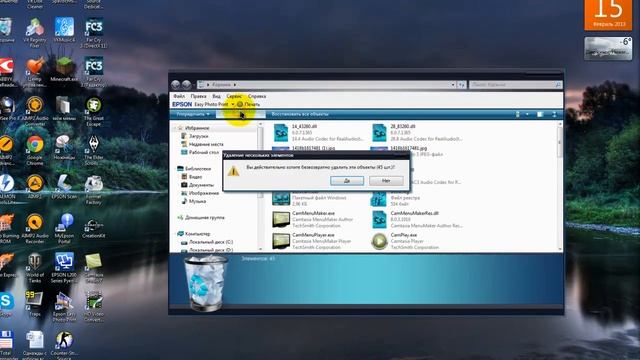The height and width of the screenshot is (360, 640).
Task: Open the view options dropdown arrow
Action: [x=527, y=114]
